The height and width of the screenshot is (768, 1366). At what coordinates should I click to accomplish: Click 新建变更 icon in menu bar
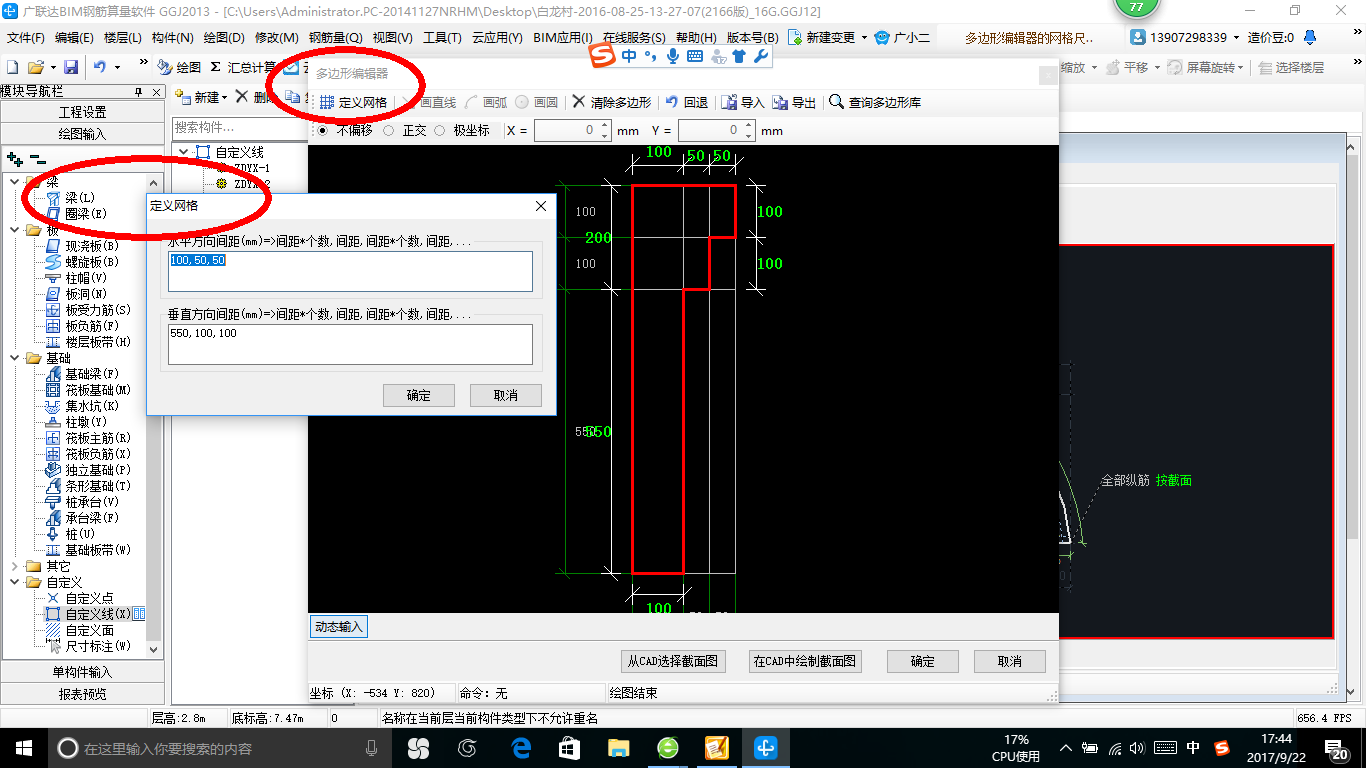point(795,37)
